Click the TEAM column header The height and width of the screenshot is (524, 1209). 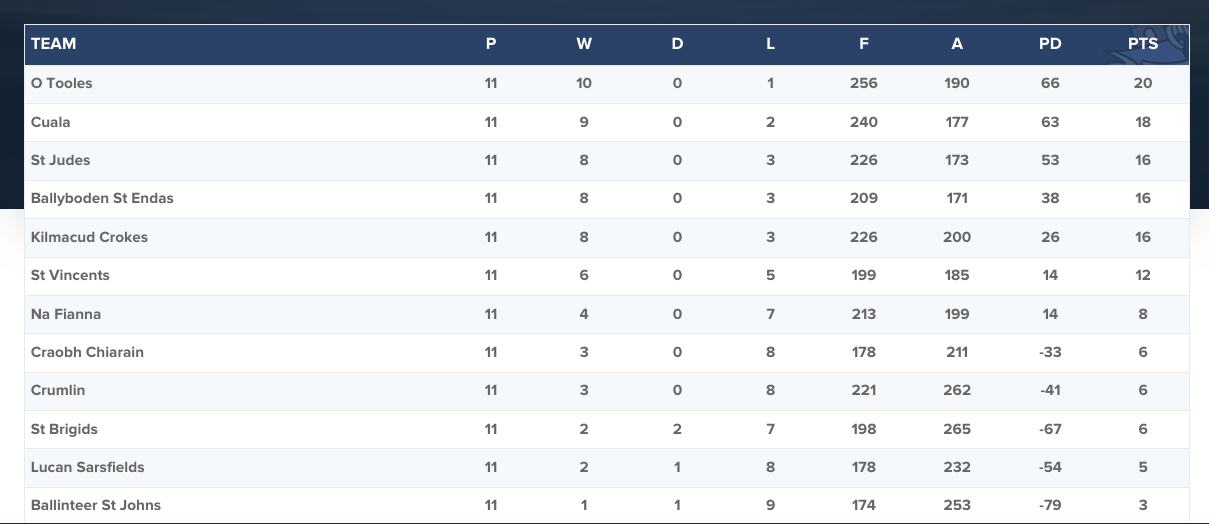tap(54, 44)
